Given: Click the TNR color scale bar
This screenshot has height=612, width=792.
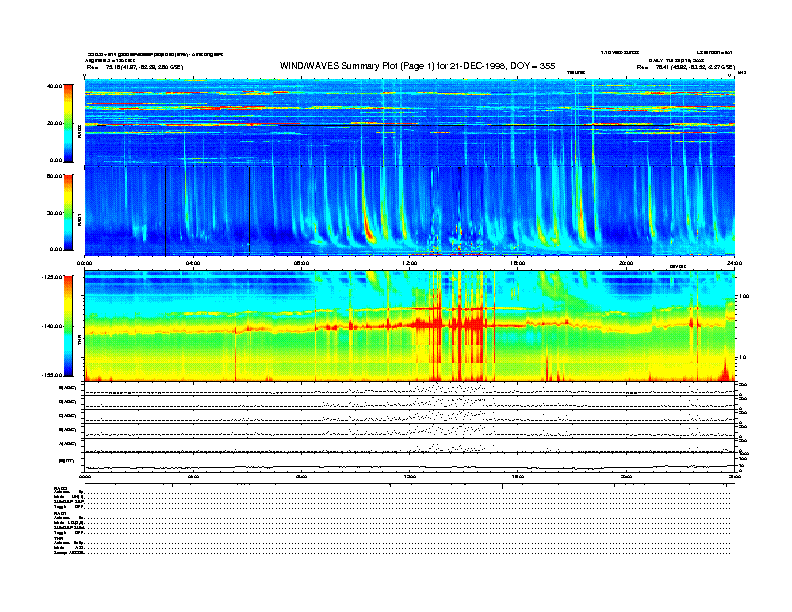Looking at the screenshot, I should (68, 326).
